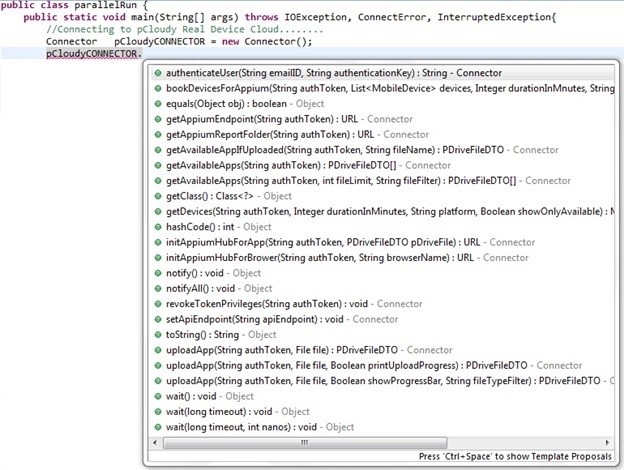The height and width of the screenshot is (470, 624).
Task: Click the green icon beside hashCode()
Action: (x=158, y=227)
